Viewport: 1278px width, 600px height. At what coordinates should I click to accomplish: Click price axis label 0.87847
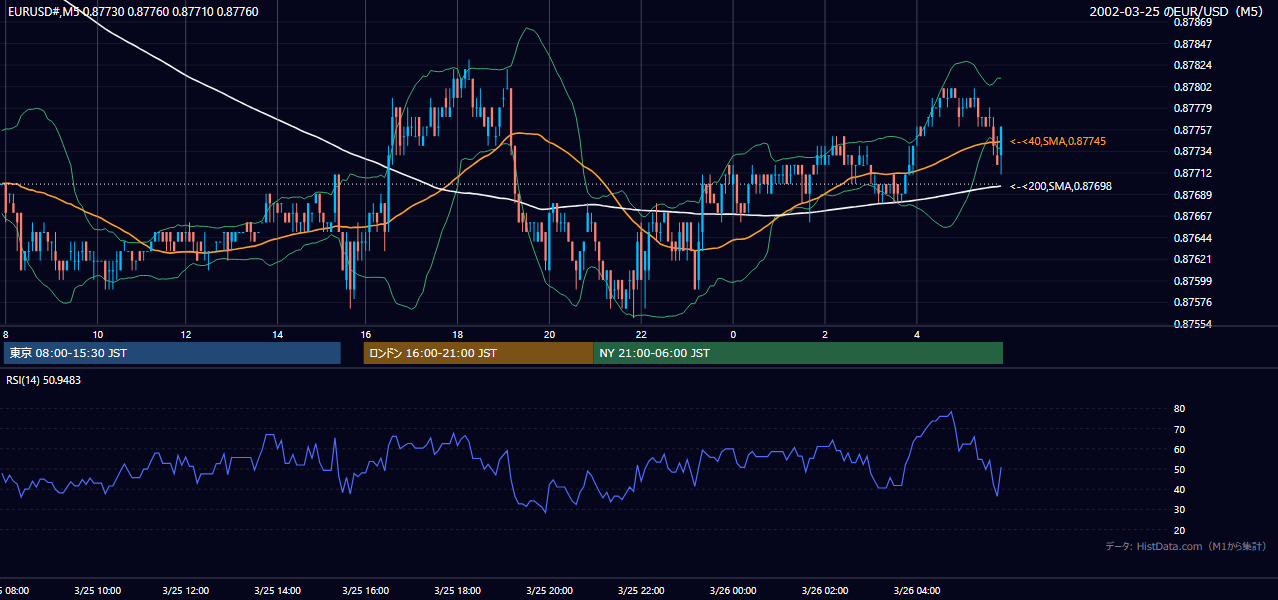click(1192, 44)
